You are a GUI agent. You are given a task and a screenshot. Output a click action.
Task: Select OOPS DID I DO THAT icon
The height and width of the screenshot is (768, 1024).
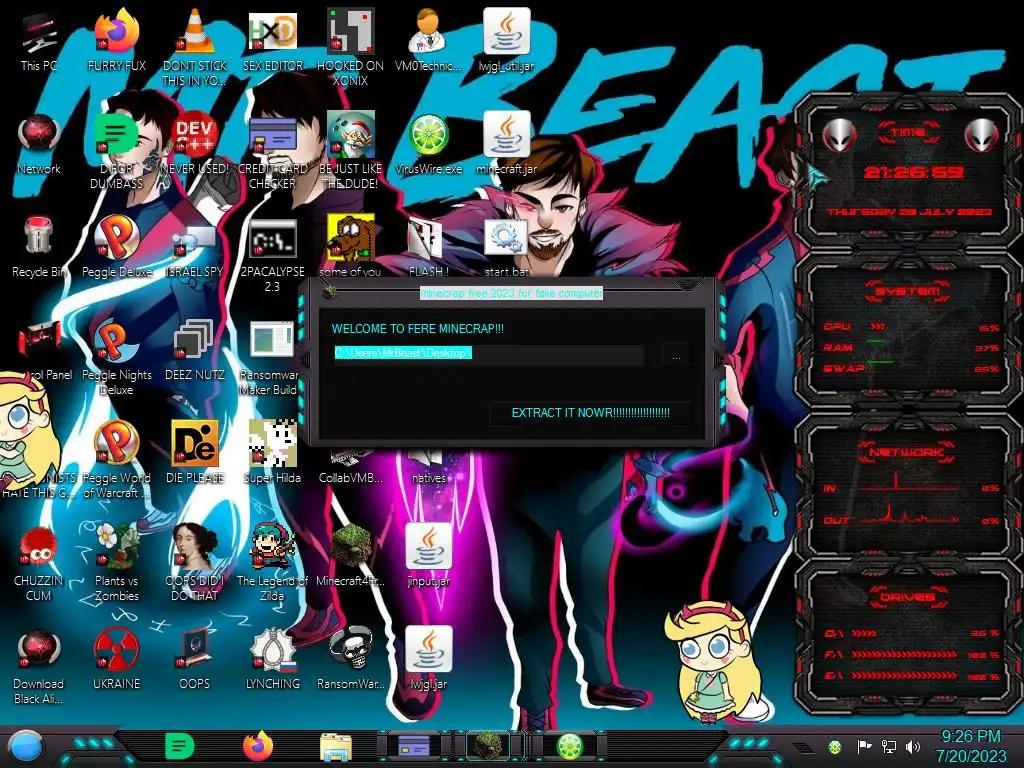coord(195,562)
